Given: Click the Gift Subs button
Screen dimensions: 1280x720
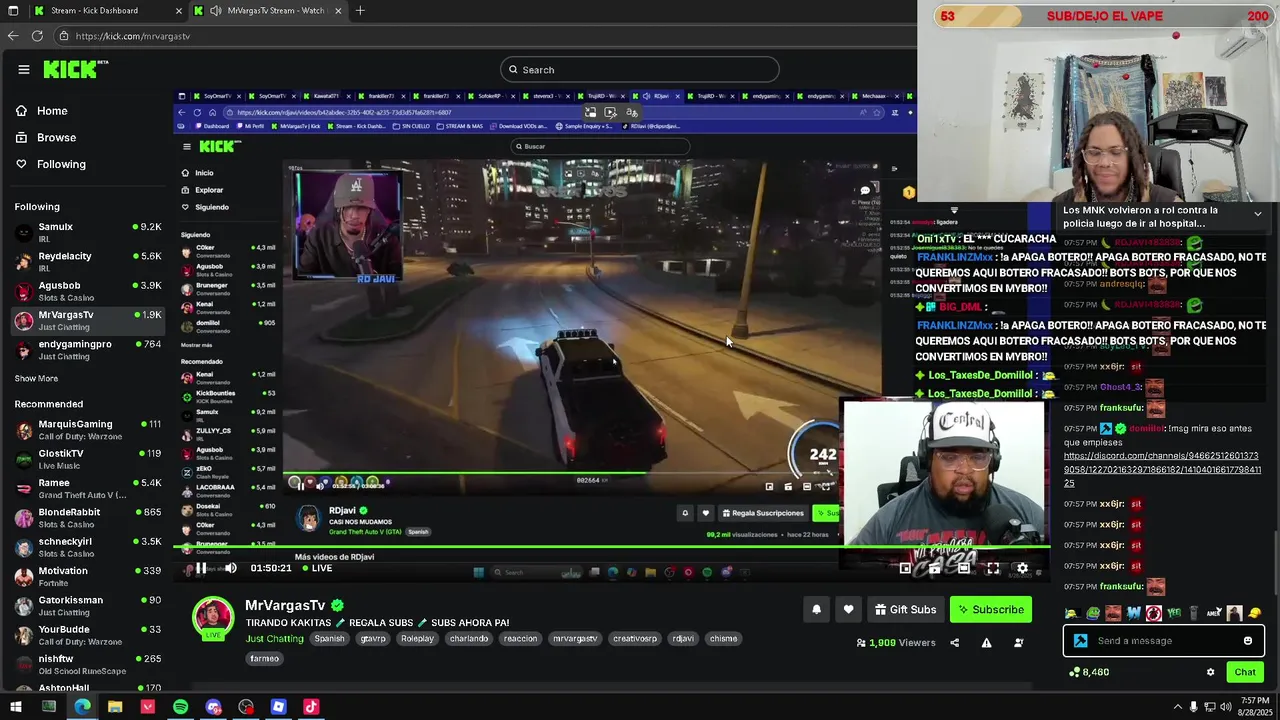Looking at the screenshot, I should coord(905,610).
